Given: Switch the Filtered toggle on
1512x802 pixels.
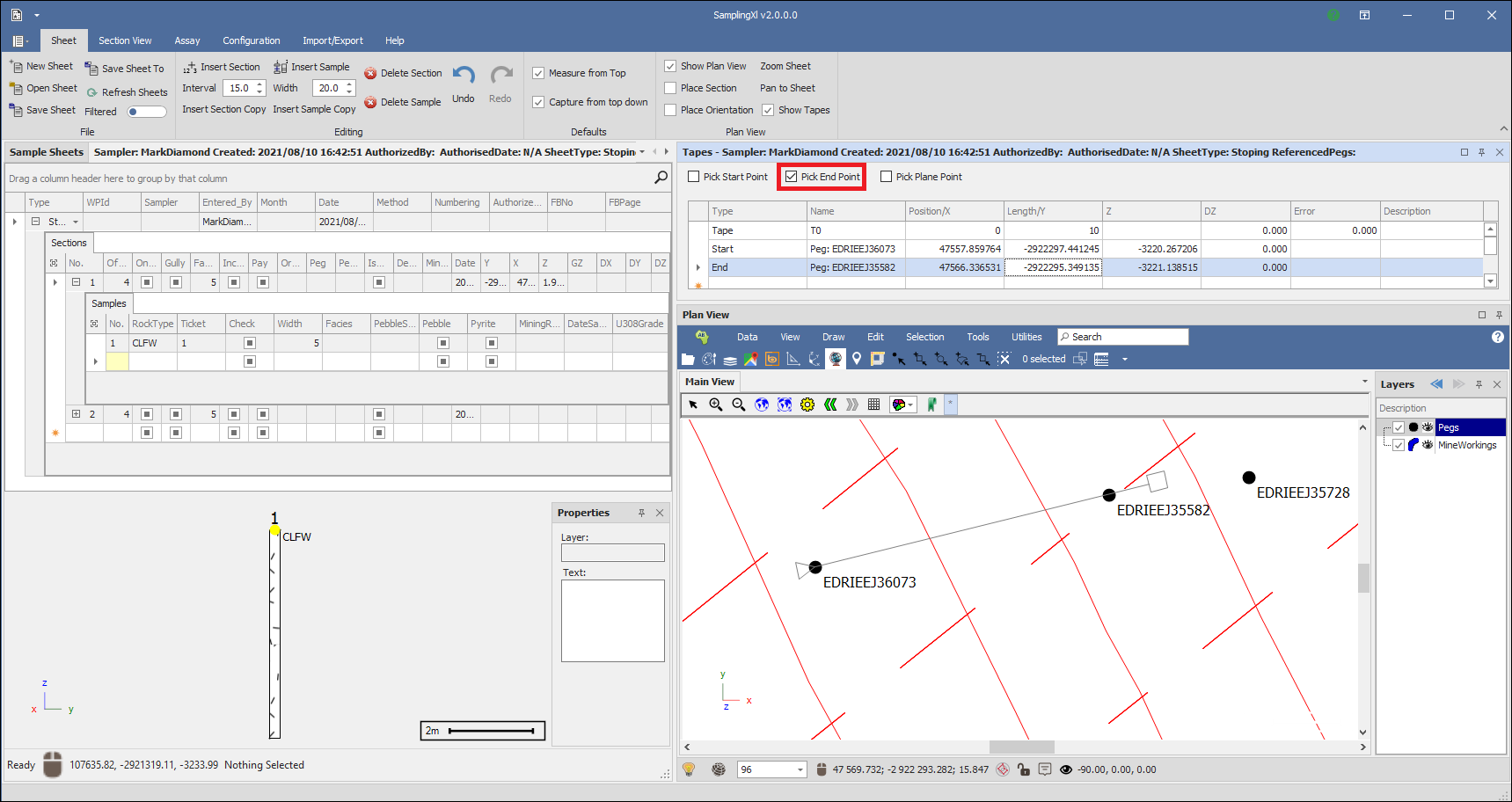Looking at the screenshot, I should click(146, 112).
